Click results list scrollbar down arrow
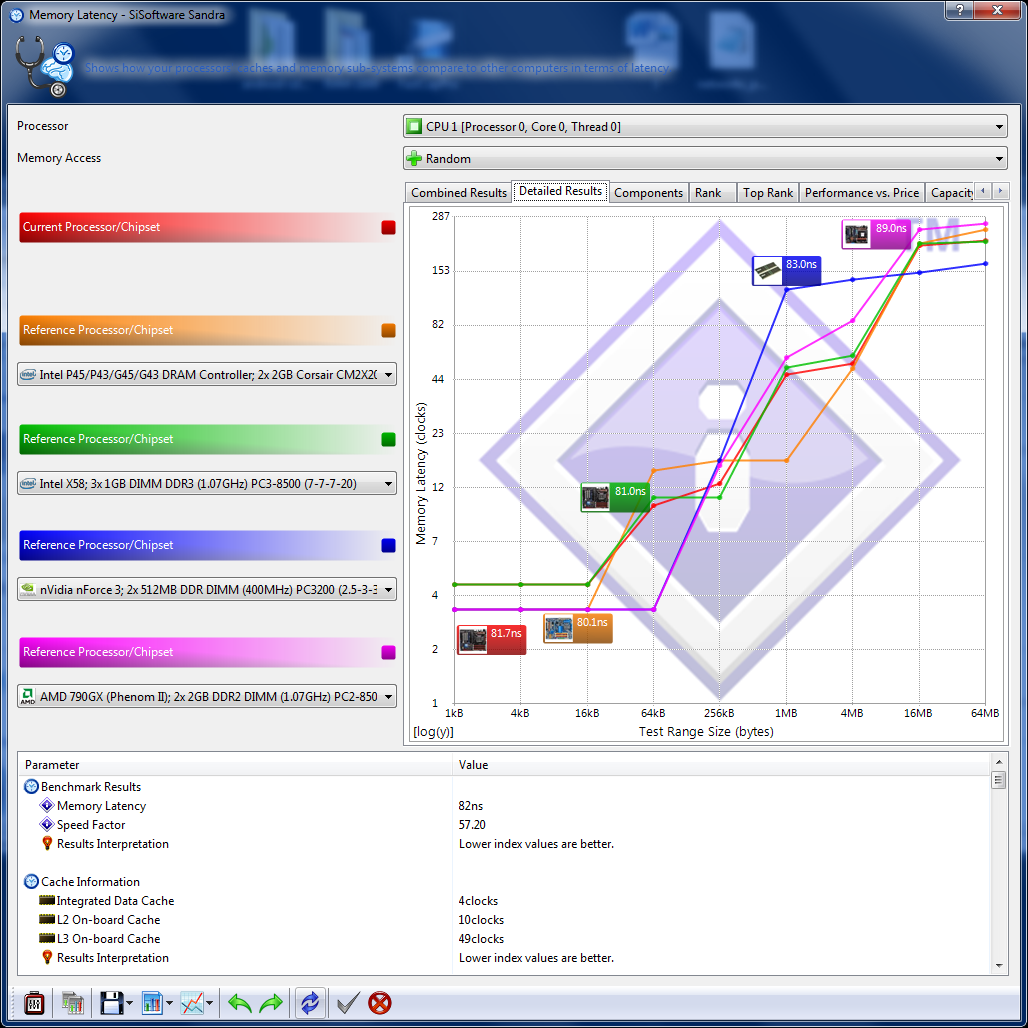This screenshot has width=1028, height=1028. point(998,966)
